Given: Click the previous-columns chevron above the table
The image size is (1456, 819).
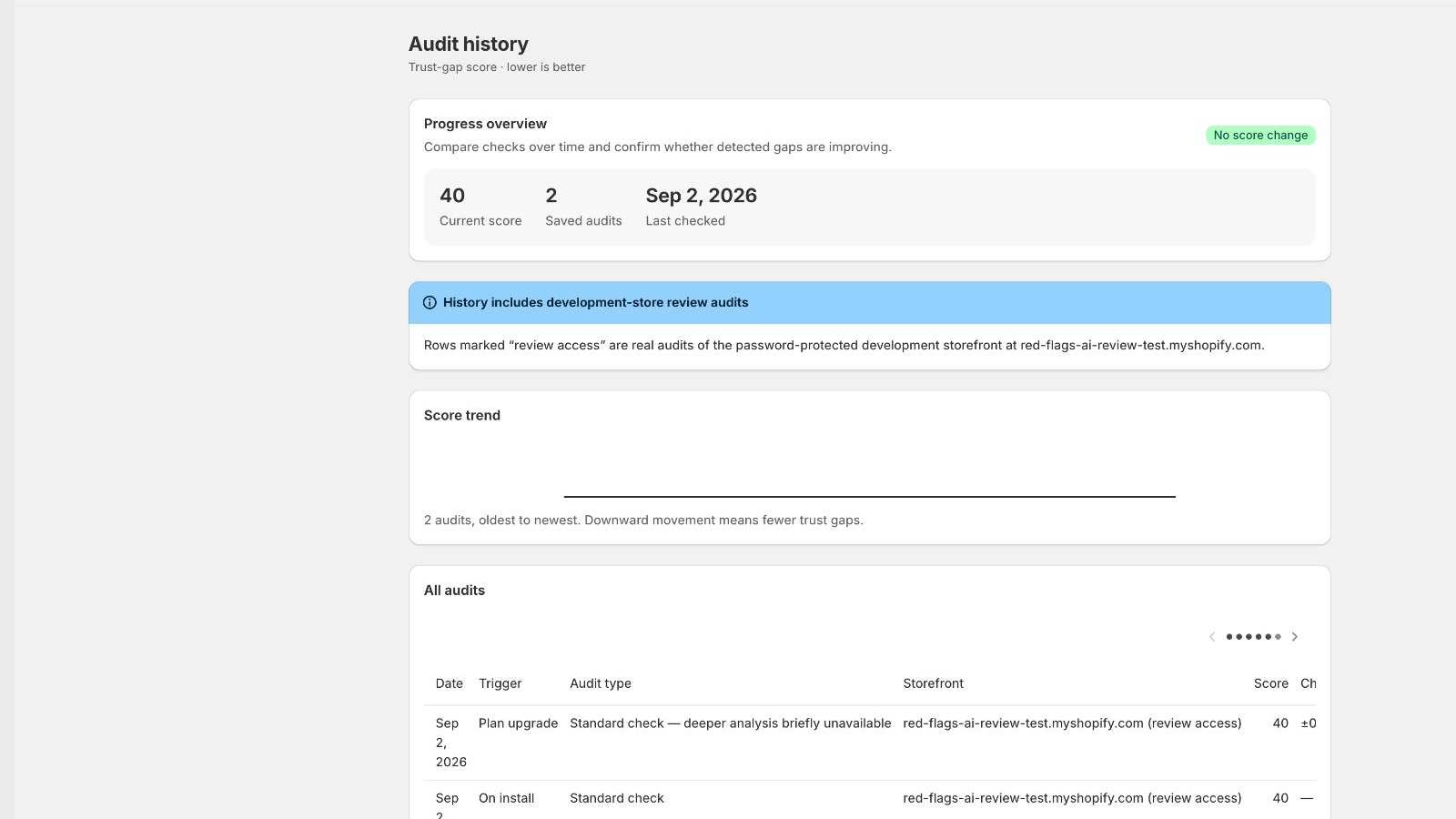Looking at the screenshot, I should (1212, 637).
